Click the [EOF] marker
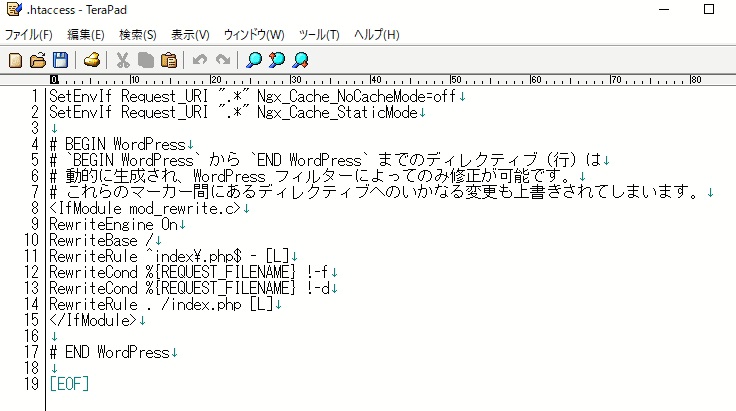 click(69, 384)
